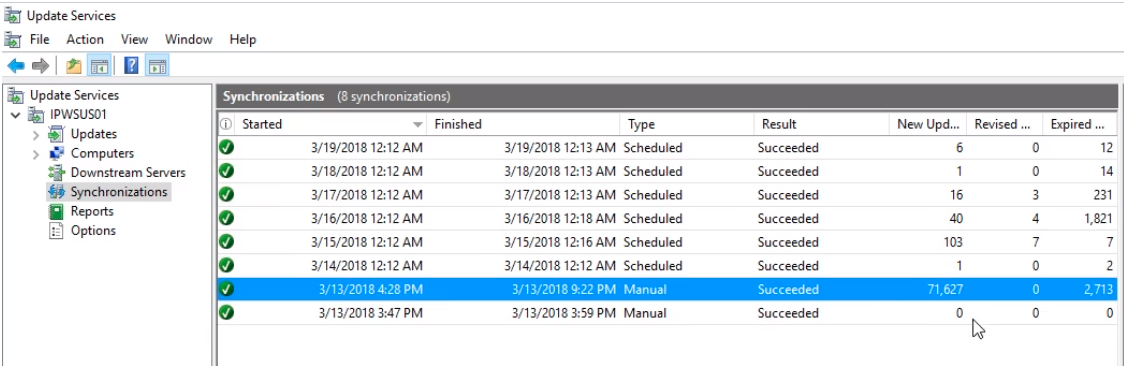Select the 3/13/2018 3:47 PM Manual sync row
Viewport: 1124px width, 366px height.
click(x=667, y=313)
